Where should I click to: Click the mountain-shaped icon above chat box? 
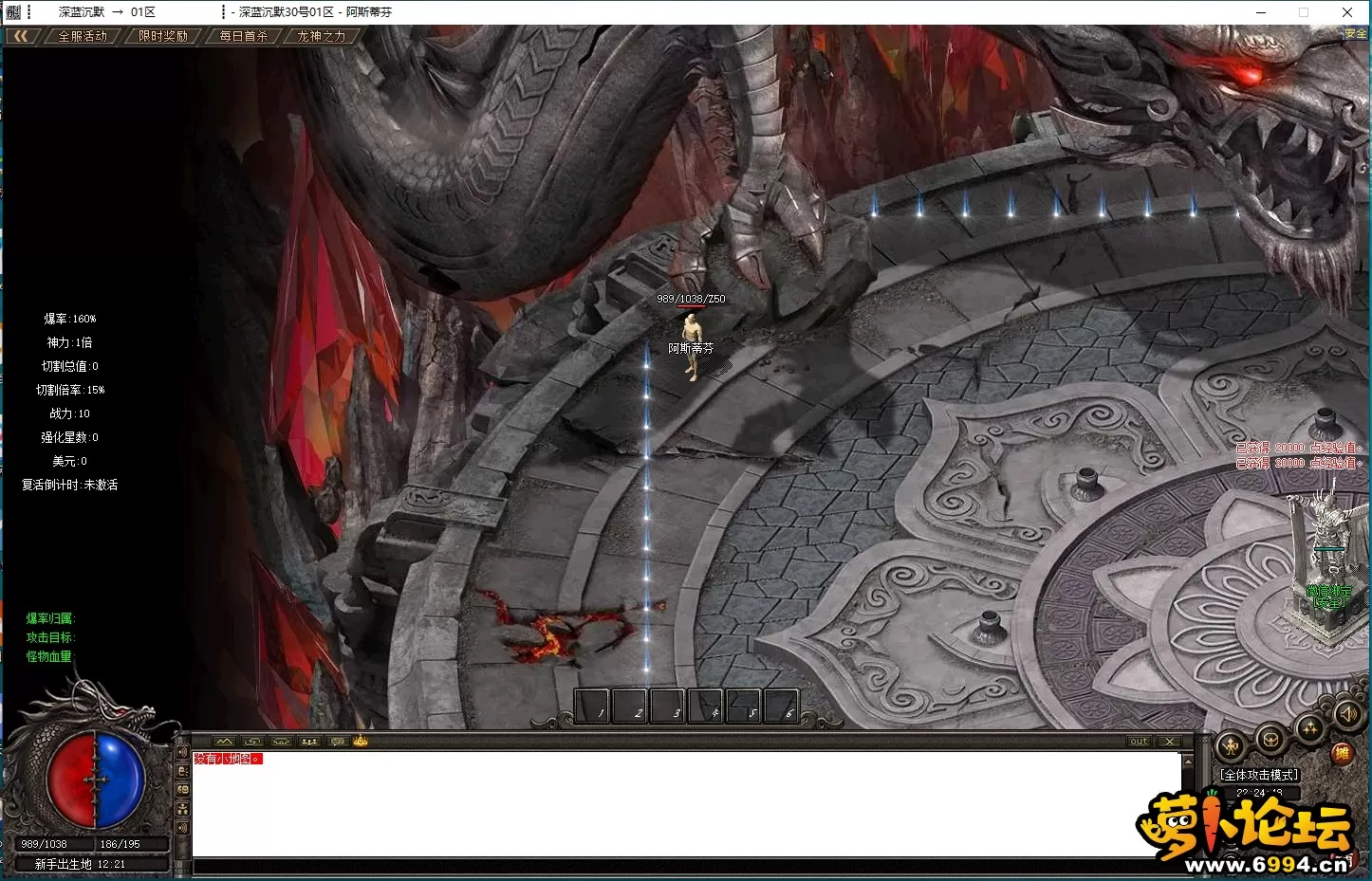click(224, 742)
